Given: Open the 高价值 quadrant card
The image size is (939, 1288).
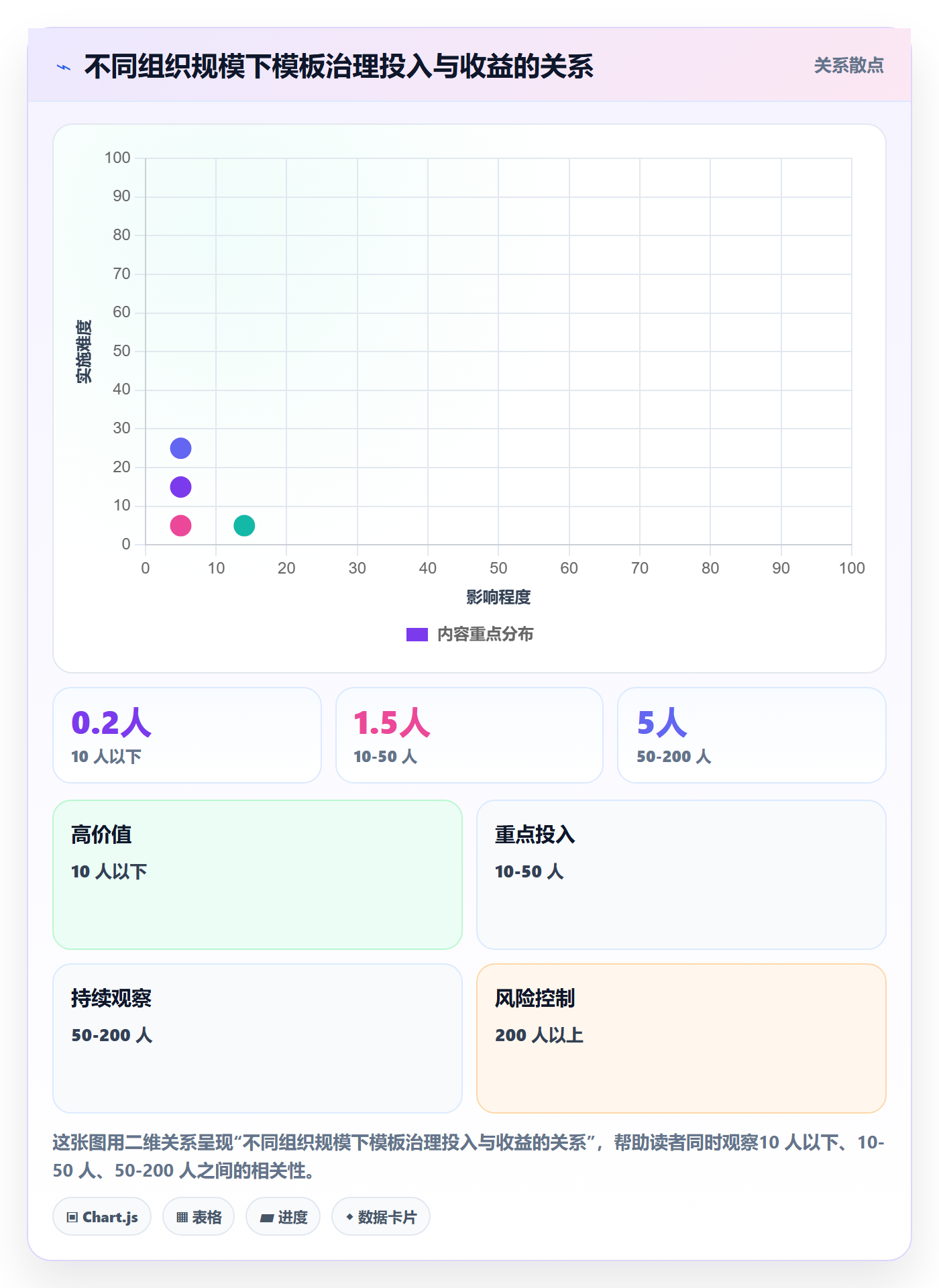Looking at the screenshot, I should click(x=258, y=875).
